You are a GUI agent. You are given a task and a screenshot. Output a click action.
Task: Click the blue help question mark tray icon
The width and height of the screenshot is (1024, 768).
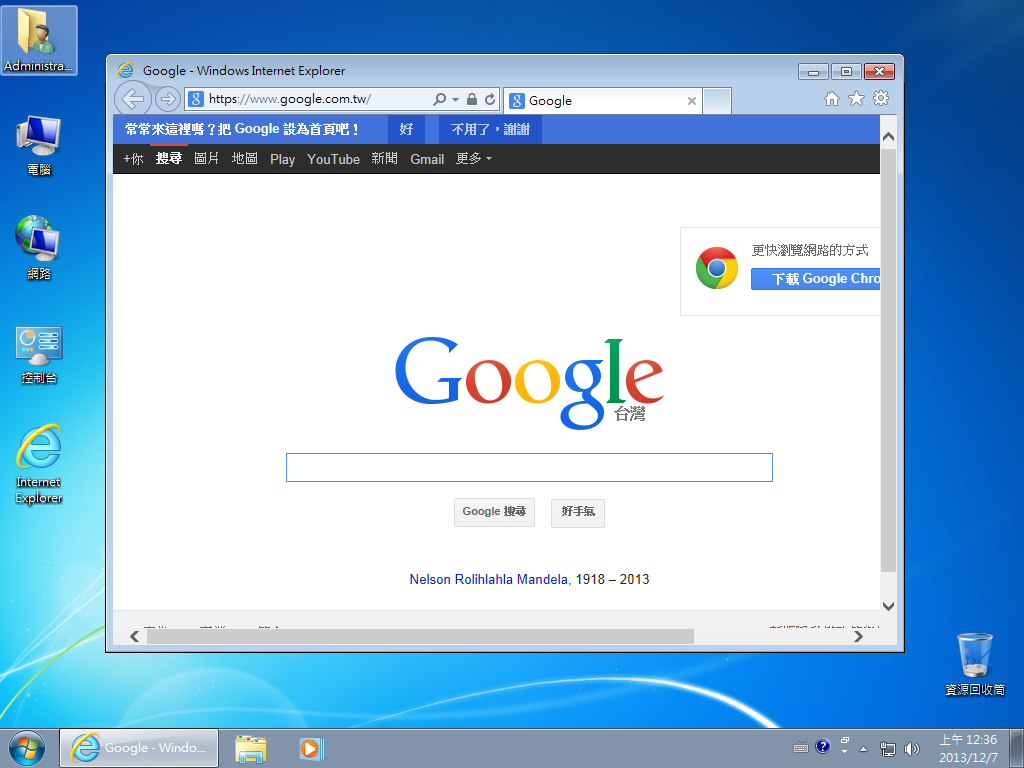(823, 746)
